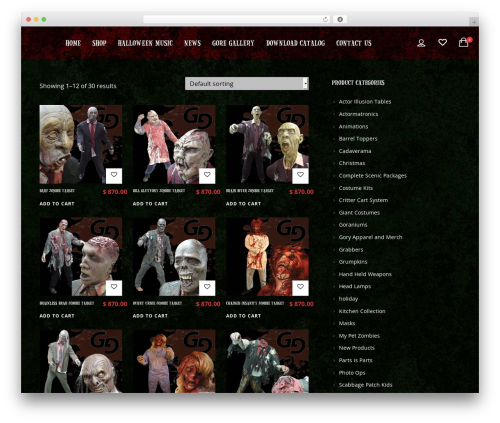500x423 pixels.
Task: Open the New Products category
Action: click(357, 348)
